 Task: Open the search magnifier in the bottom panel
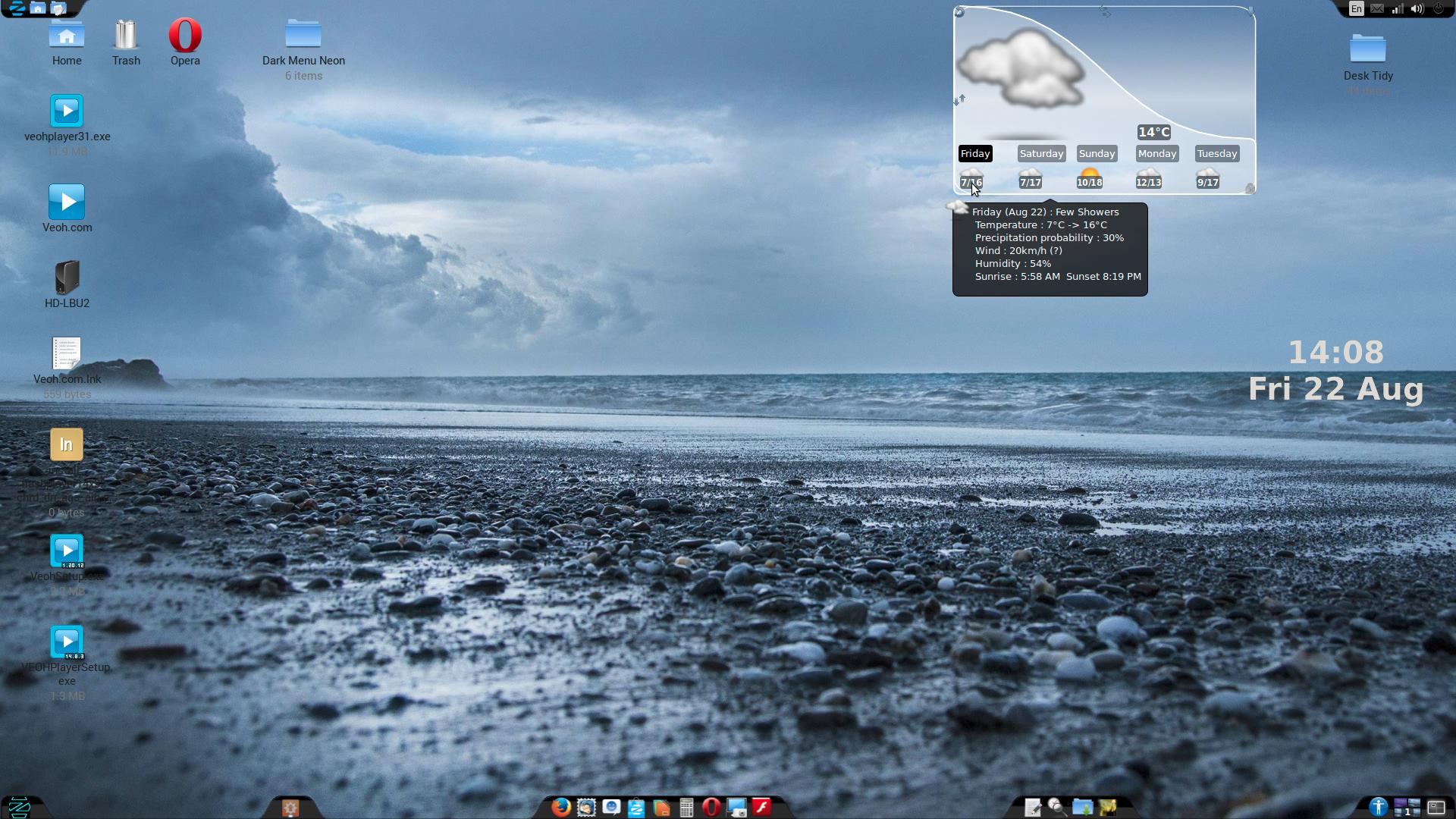pos(1057,808)
